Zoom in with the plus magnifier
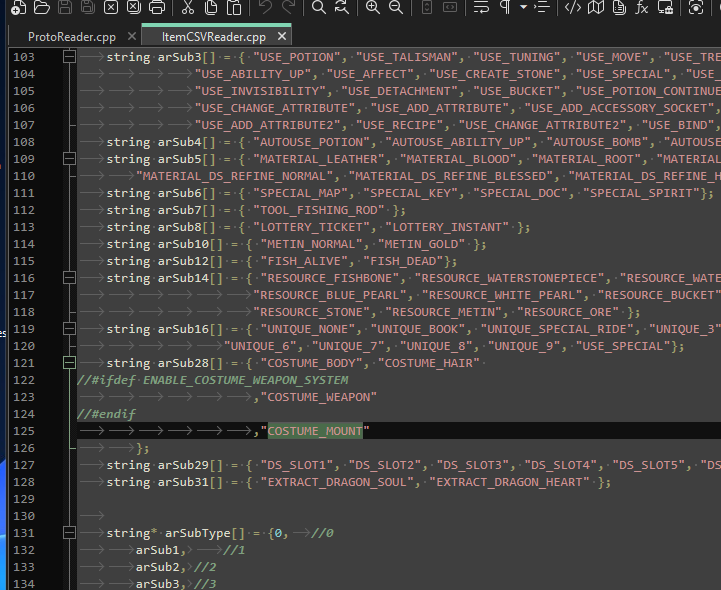 pos(372,7)
